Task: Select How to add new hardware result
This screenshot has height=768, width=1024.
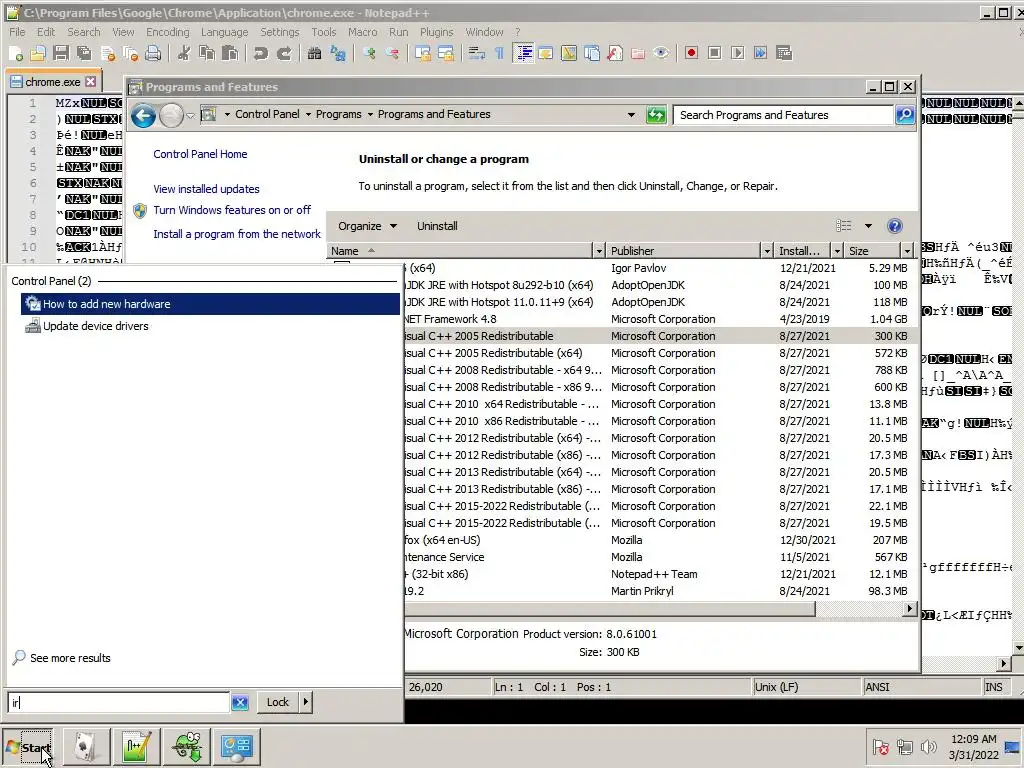Action: coord(210,304)
